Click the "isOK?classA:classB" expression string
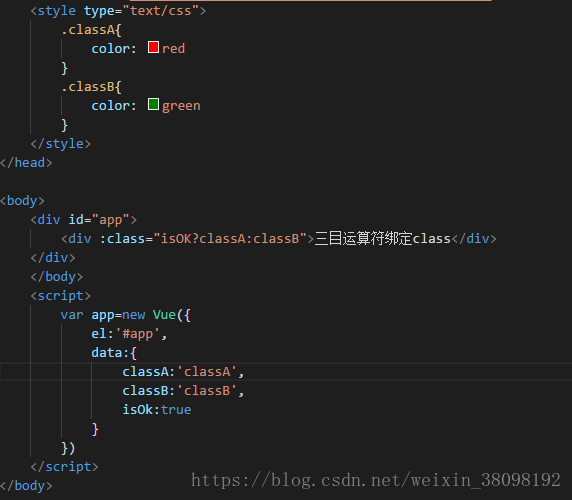Image resolution: width=572 pixels, height=500 pixels. pyautogui.click(x=230, y=239)
